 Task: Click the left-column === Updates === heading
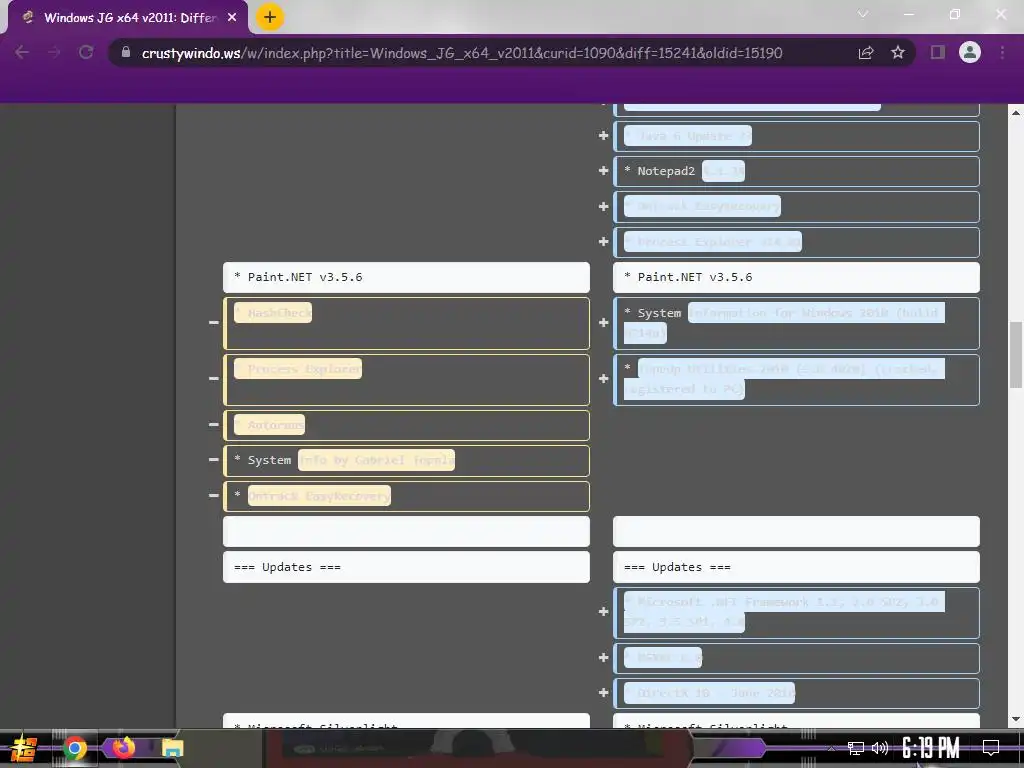[x=406, y=567]
